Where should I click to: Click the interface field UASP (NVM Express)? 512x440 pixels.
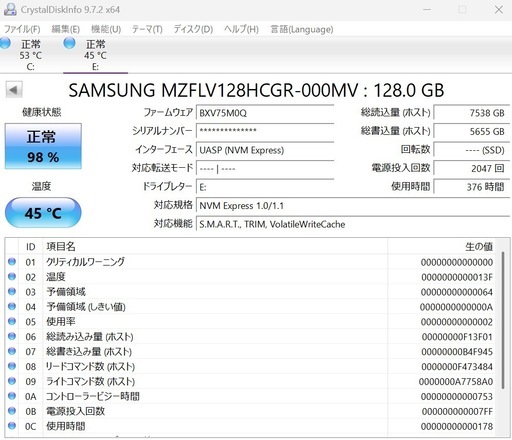[x=265, y=150]
